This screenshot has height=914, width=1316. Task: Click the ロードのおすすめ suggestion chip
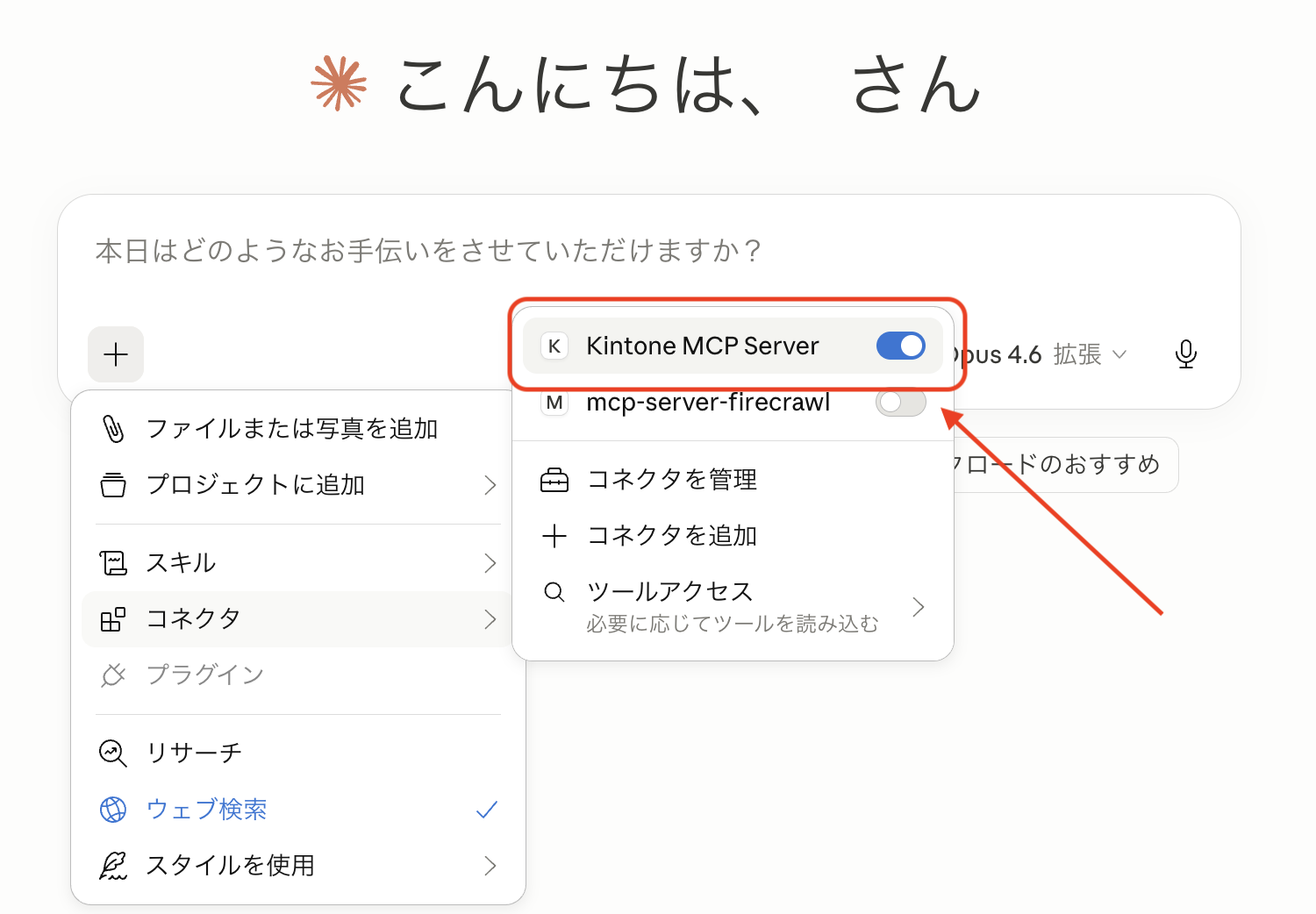(1065, 465)
